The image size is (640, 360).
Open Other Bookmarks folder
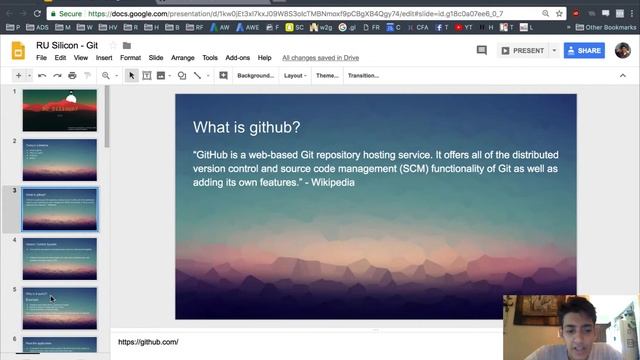pyautogui.click(x=606, y=27)
